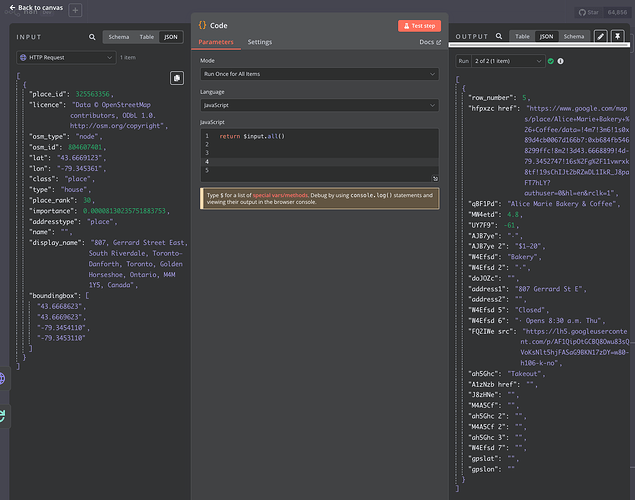
Task: Run Test step button
Action: (419, 26)
